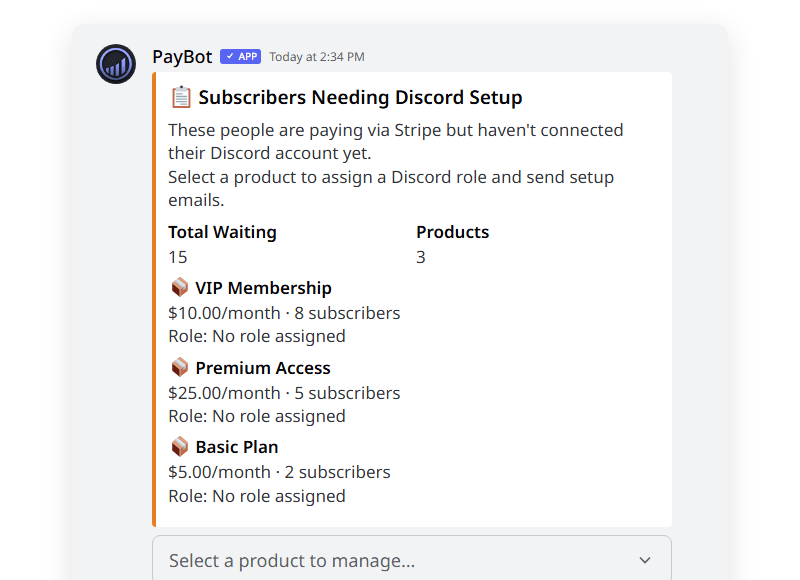The image size is (800, 580).
Task: Click the Total Waiting count of 15
Action: (177, 256)
